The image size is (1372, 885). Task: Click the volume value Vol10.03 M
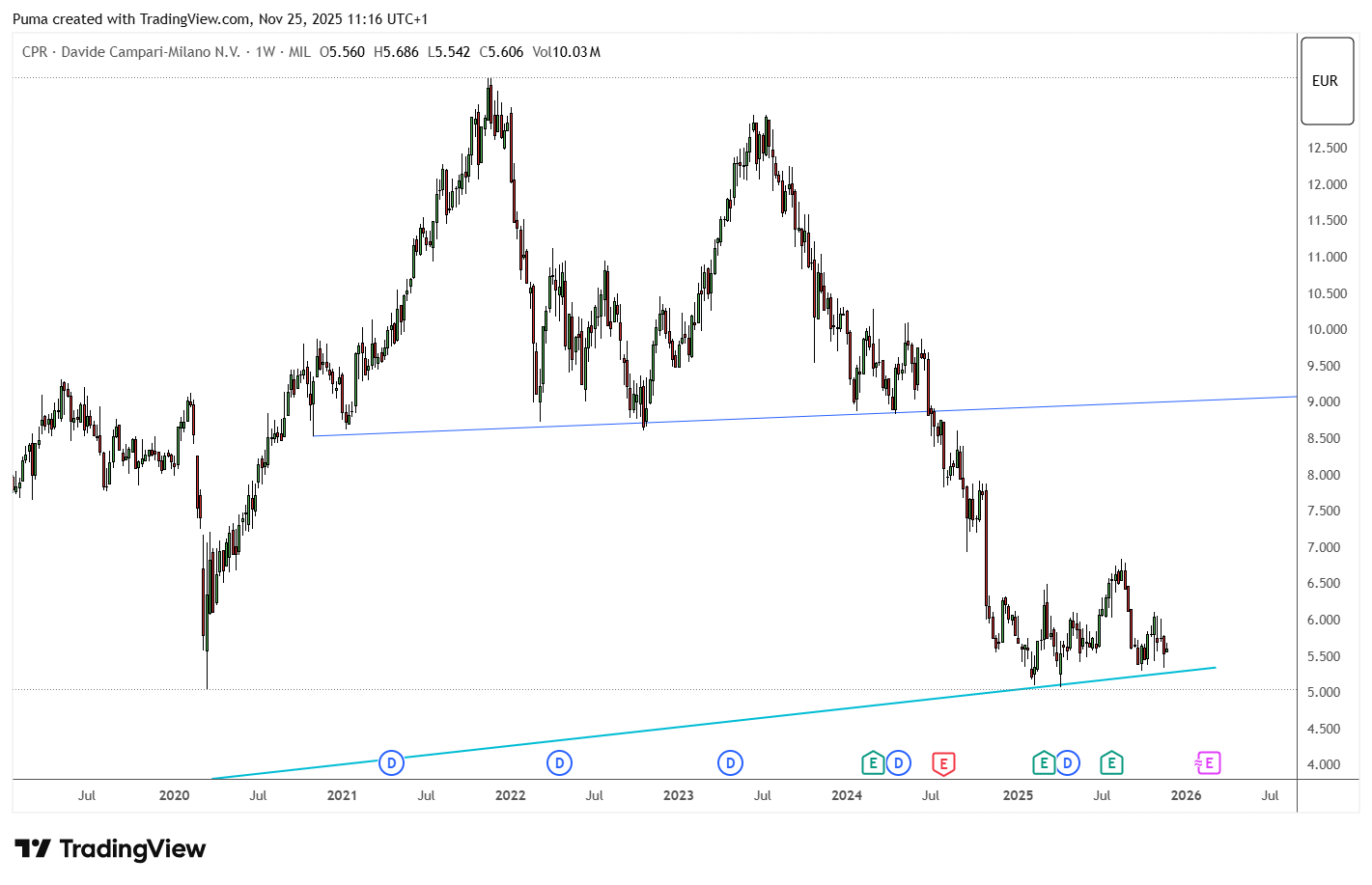click(x=567, y=52)
